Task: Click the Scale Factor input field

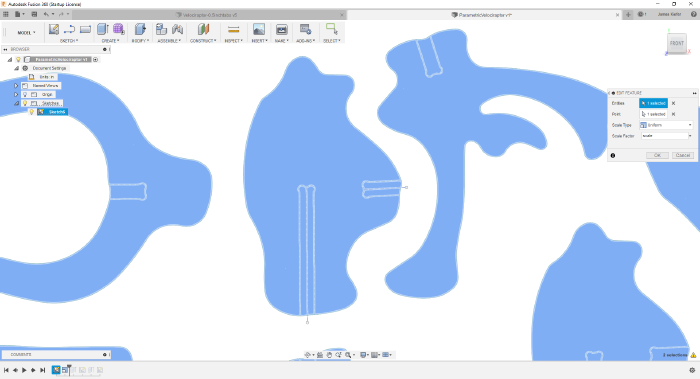Action: point(664,136)
